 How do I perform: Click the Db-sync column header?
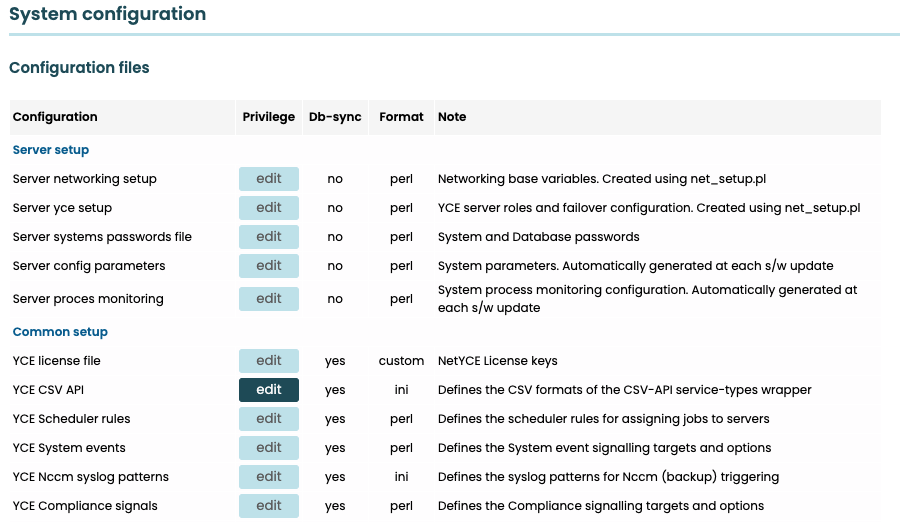335,117
